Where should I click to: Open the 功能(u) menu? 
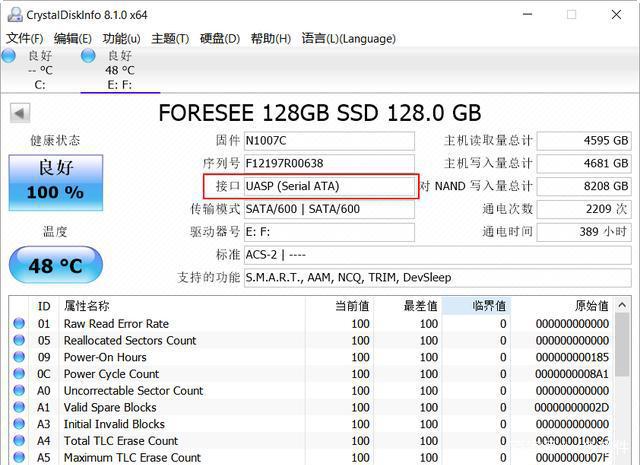[x=121, y=38]
